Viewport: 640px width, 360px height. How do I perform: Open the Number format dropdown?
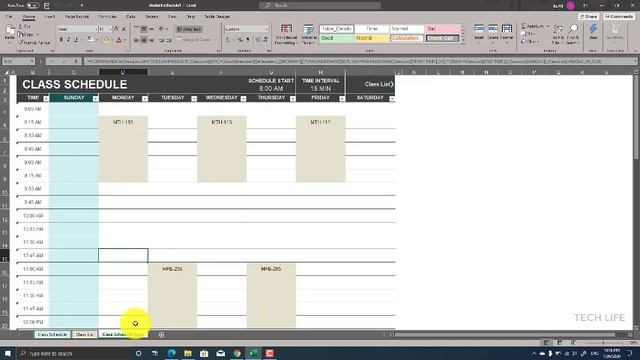click(x=267, y=29)
